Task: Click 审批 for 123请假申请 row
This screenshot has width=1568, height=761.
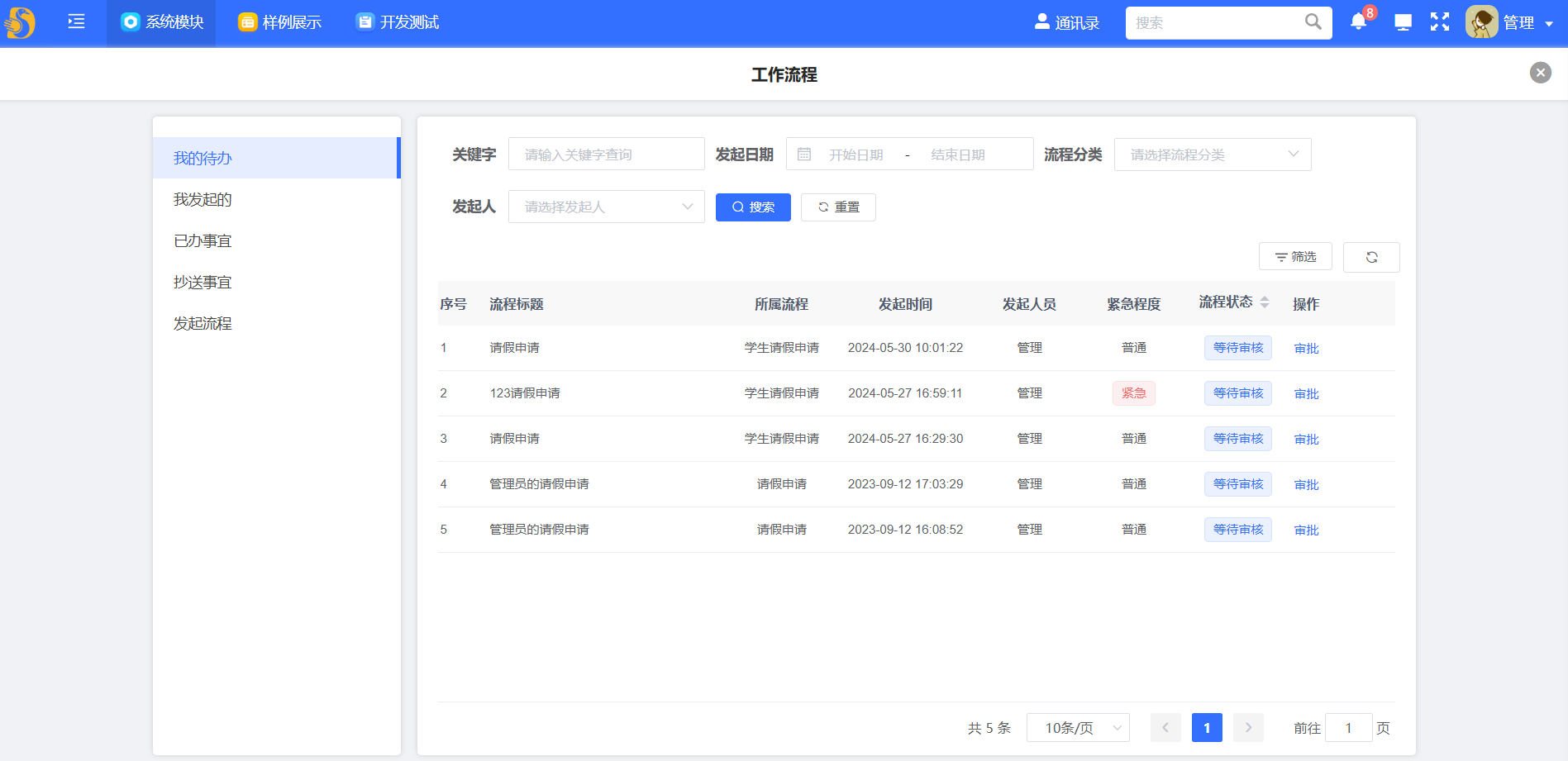Action: 1306,394
